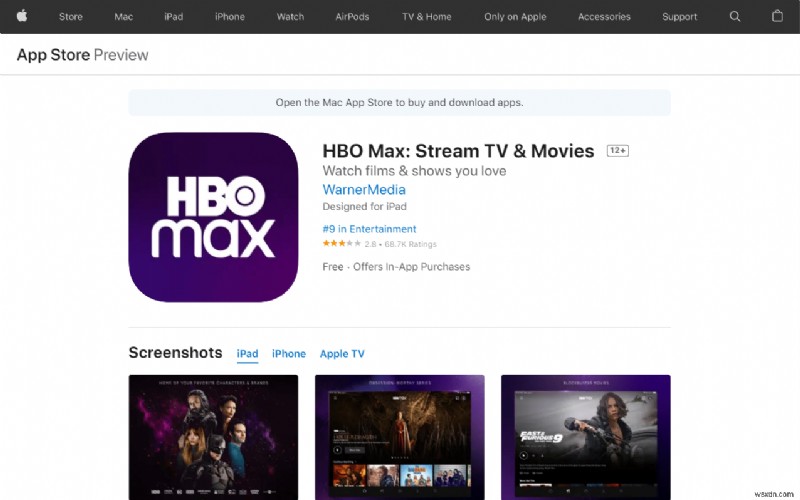Open the Only on Apple menu item
Screen dimensions: 800x500
515,16
